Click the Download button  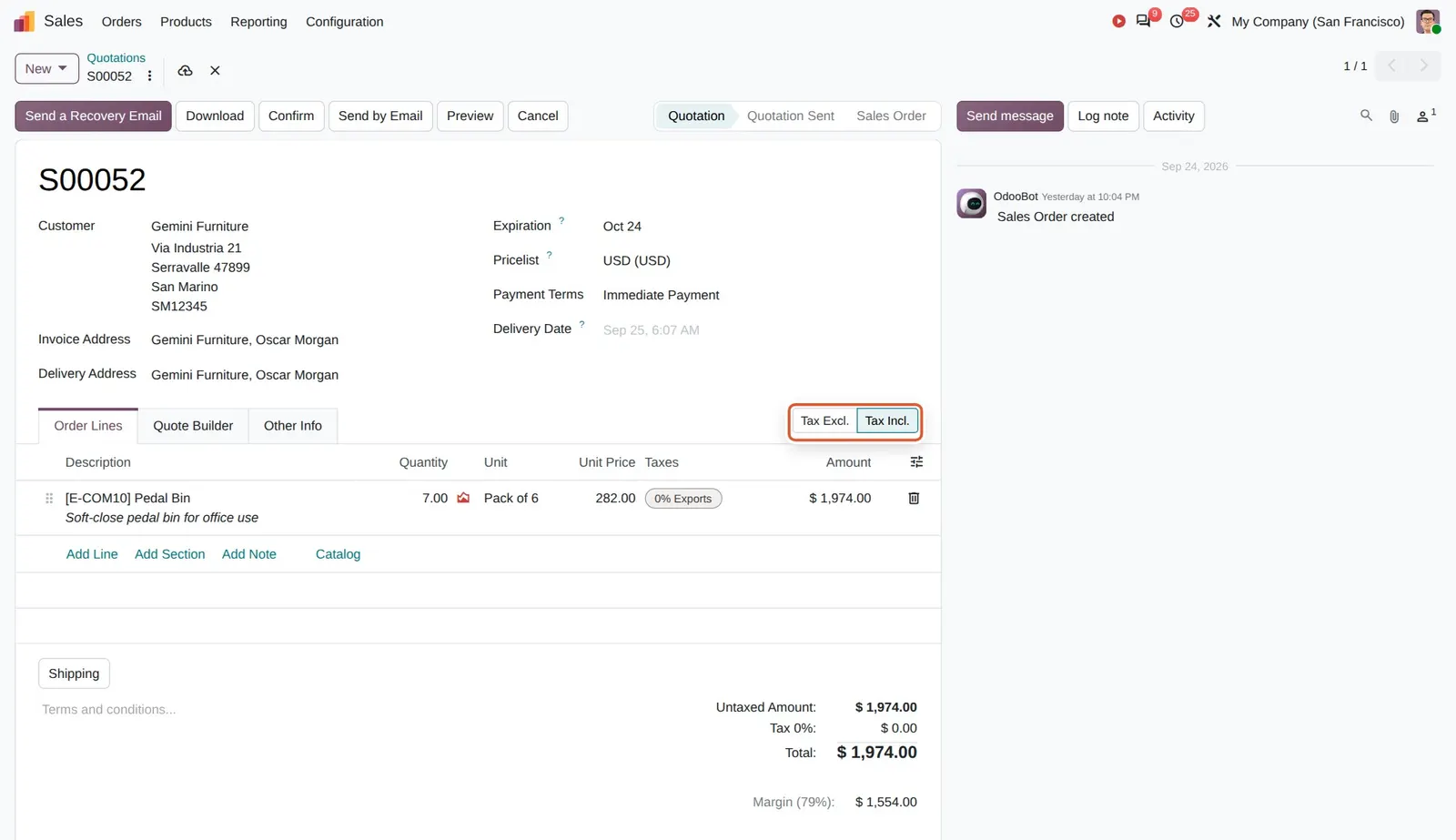click(x=215, y=116)
